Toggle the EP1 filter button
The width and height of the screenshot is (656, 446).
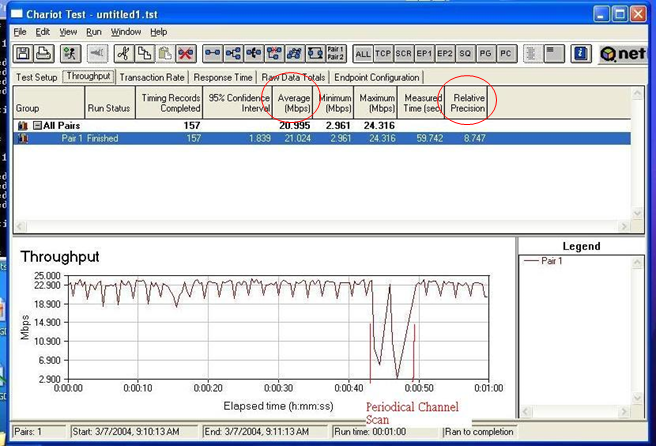point(424,54)
